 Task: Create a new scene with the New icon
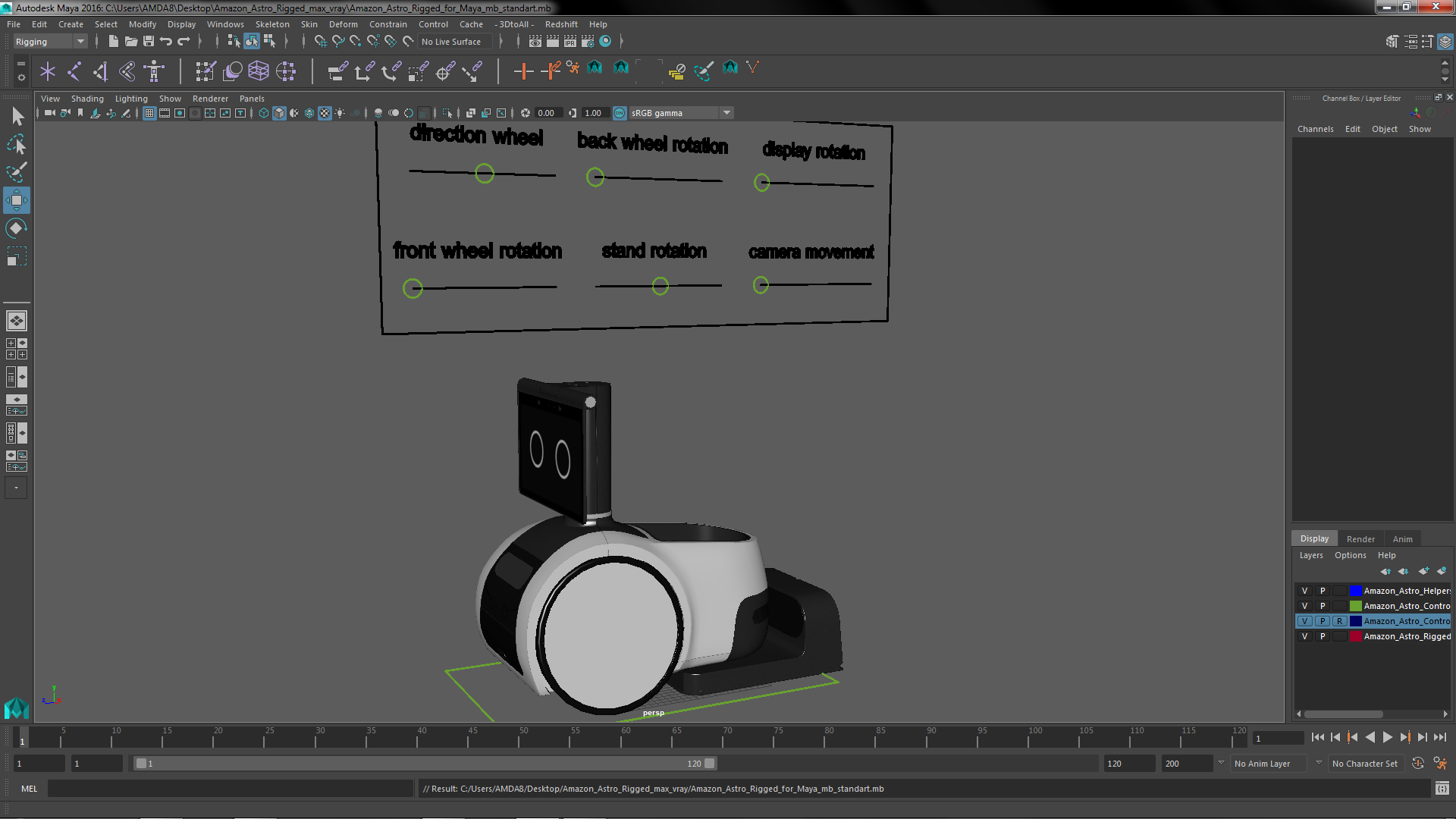click(114, 42)
